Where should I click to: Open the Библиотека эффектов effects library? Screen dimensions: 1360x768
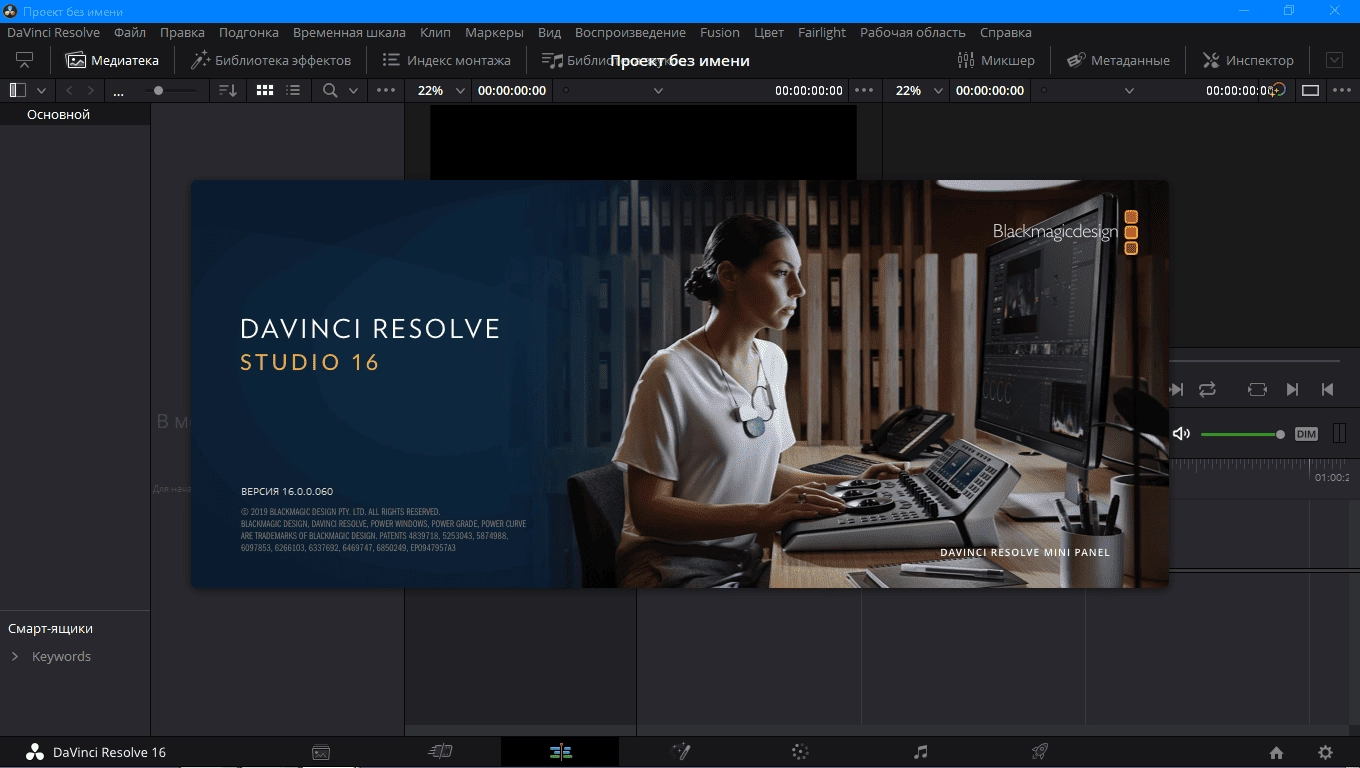pos(271,60)
